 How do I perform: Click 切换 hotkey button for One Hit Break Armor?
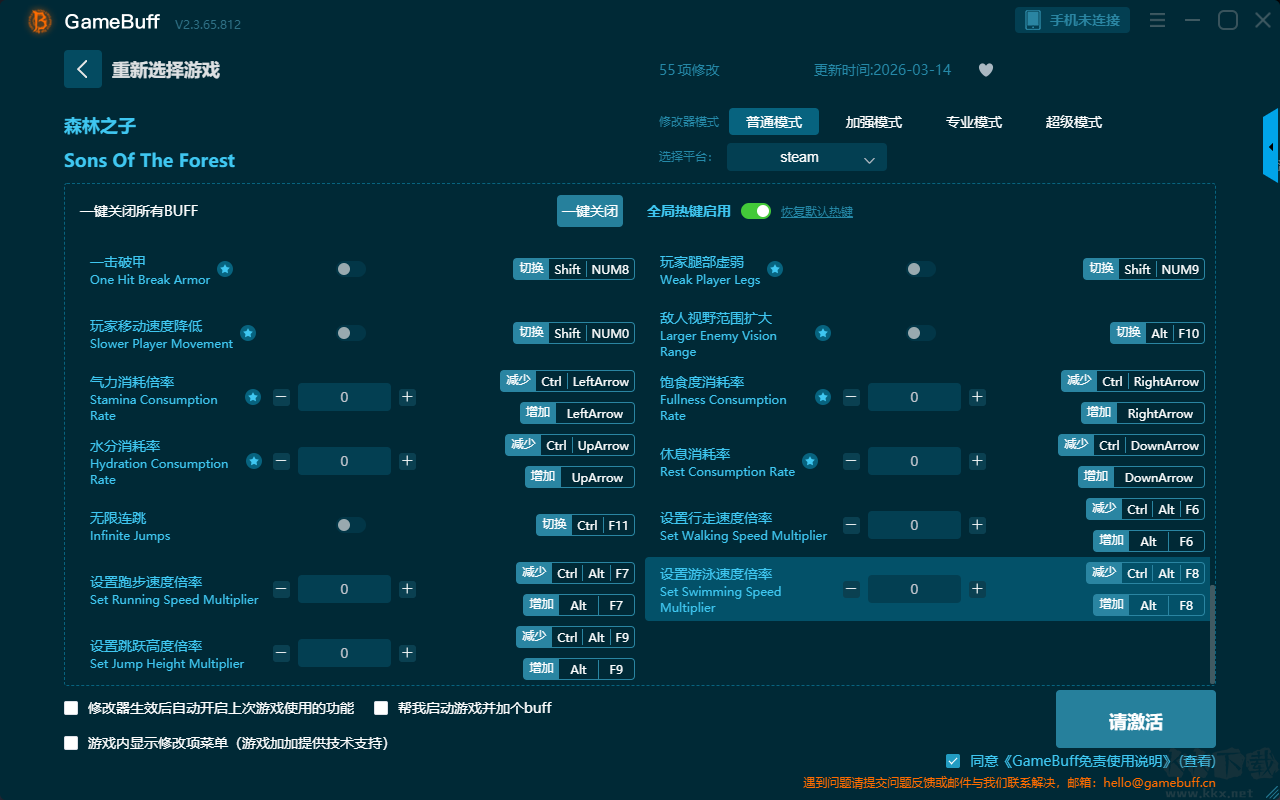(531, 269)
